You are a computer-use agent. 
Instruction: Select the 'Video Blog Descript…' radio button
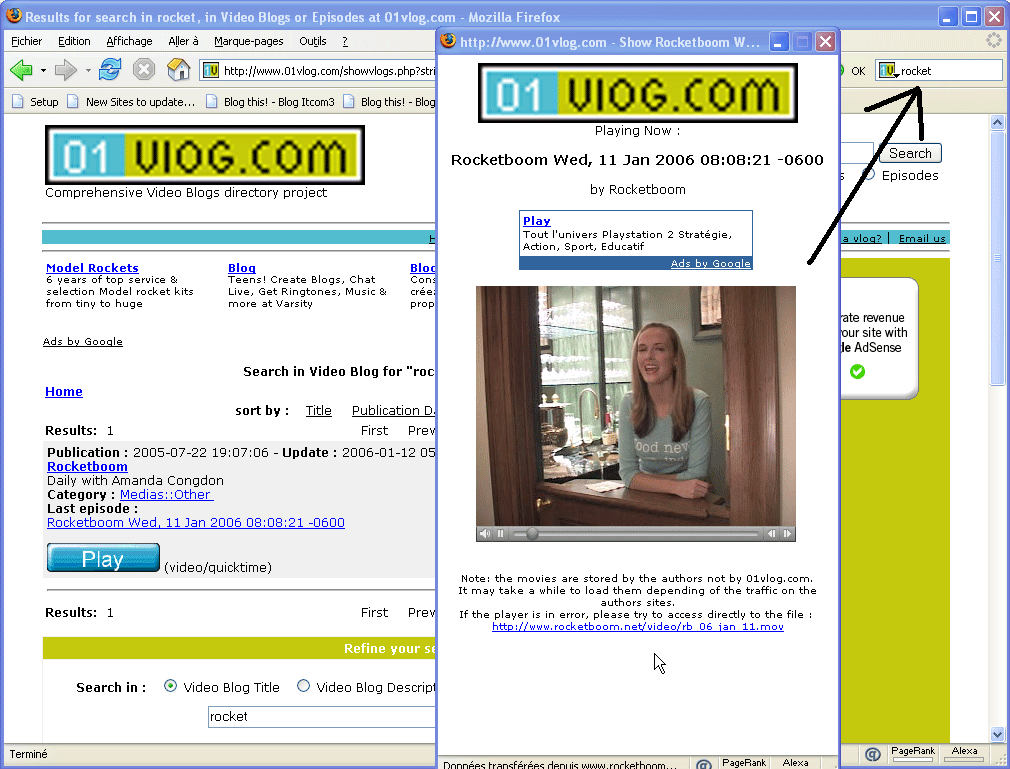click(303, 687)
